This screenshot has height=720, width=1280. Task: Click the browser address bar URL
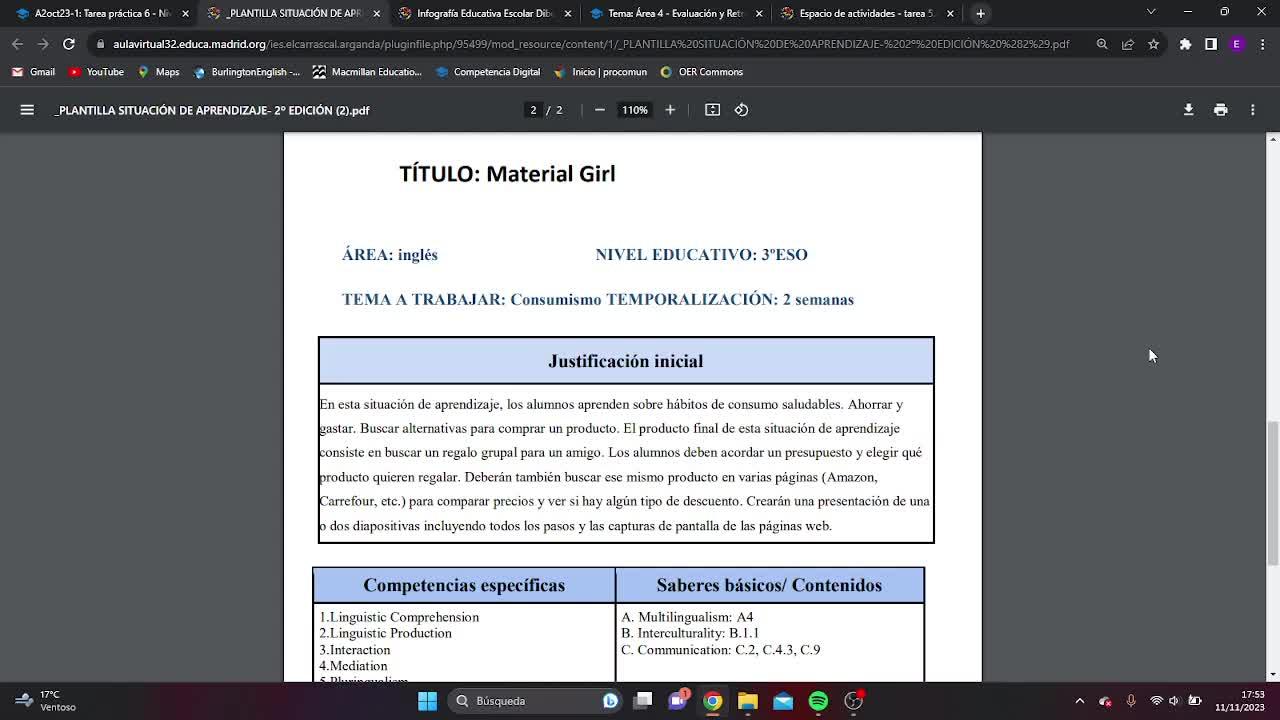click(x=591, y=44)
